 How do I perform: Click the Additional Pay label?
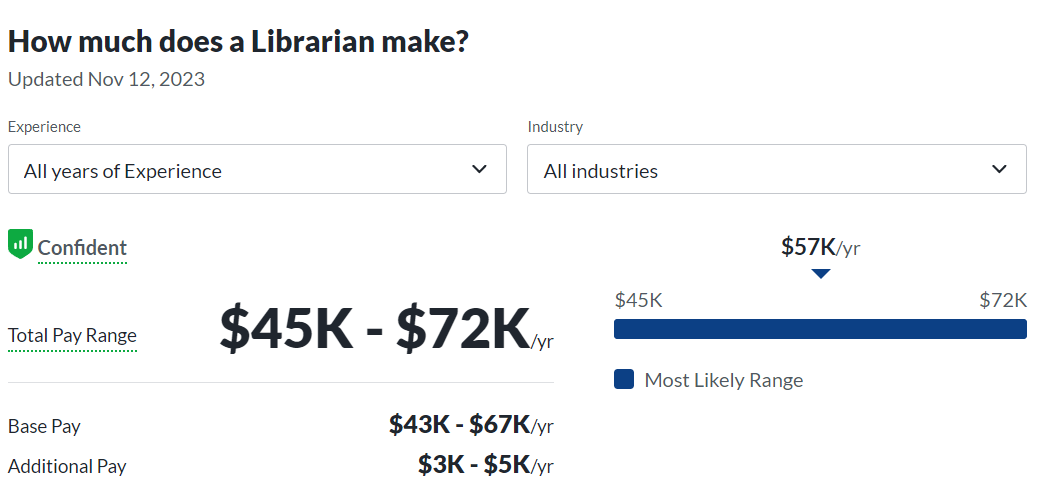pyautogui.click(x=67, y=466)
